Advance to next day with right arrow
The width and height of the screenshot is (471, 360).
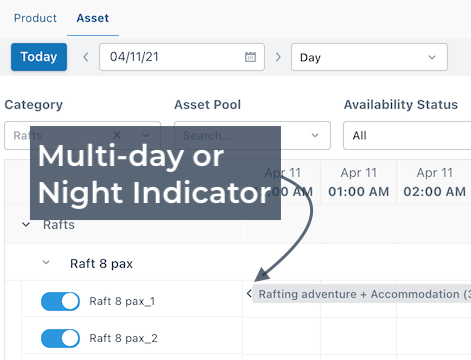(x=278, y=57)
